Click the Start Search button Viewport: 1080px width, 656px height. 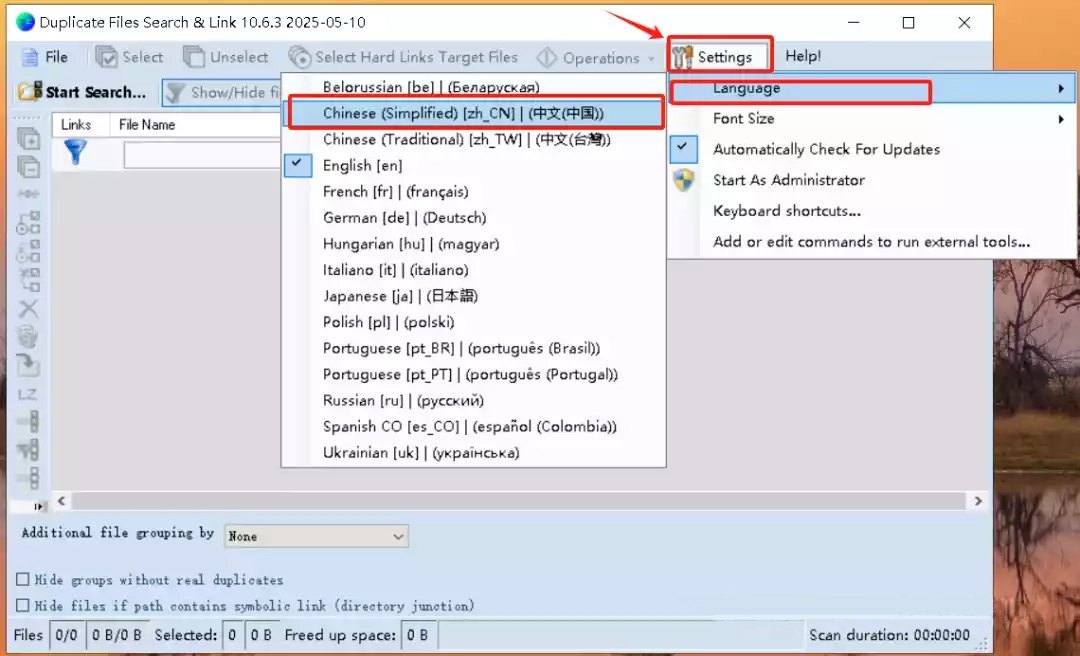(x=82, y=92)
